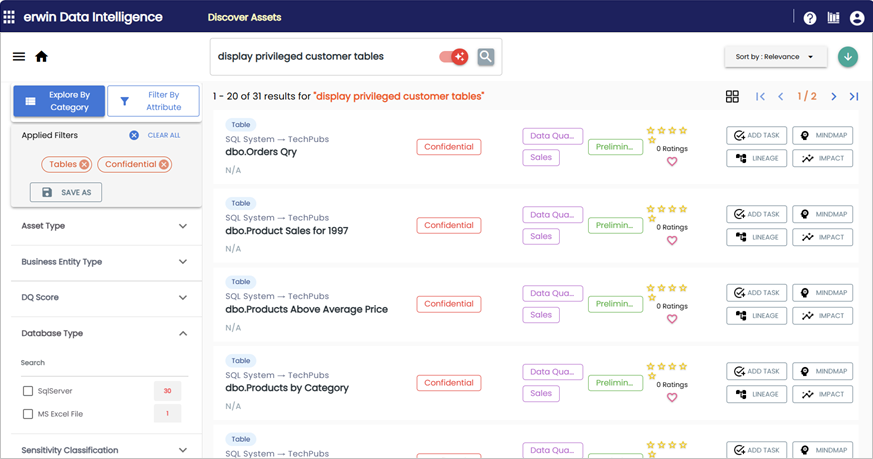Click the home icon
This screenshot has width=873, height=459.
tap(42, 57)
